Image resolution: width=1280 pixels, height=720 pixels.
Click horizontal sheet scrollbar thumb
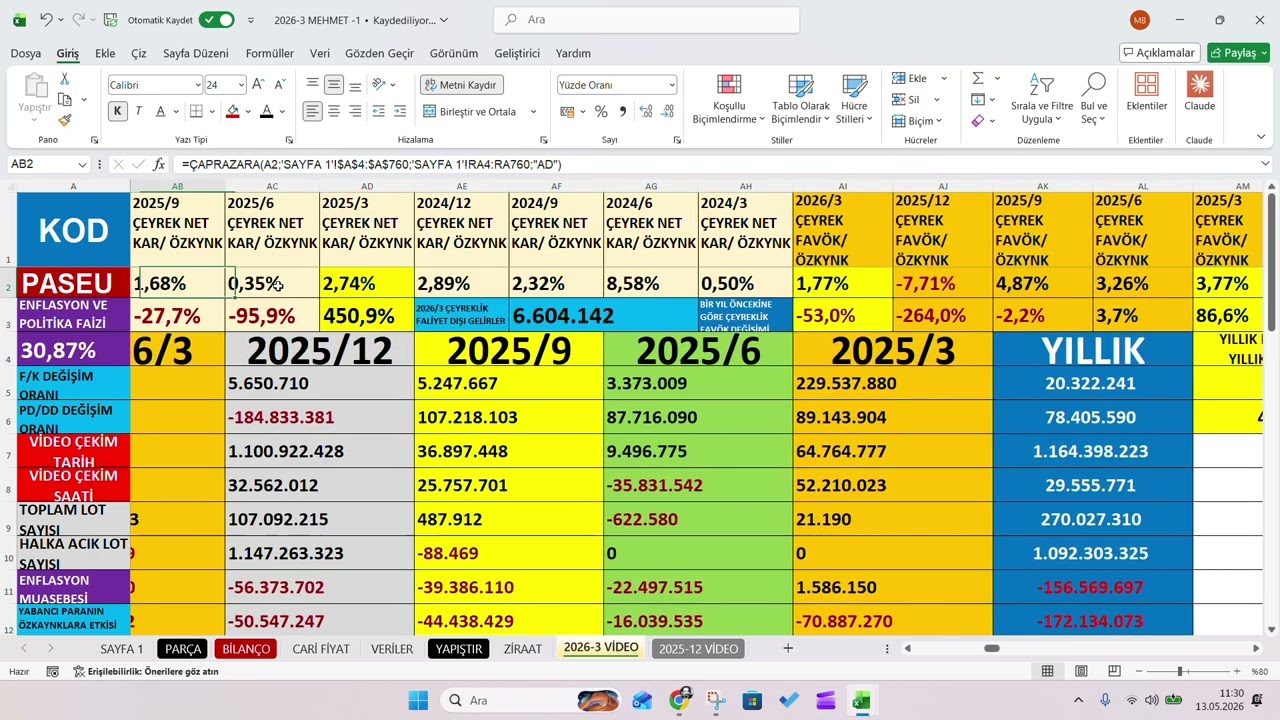point(991,649)
